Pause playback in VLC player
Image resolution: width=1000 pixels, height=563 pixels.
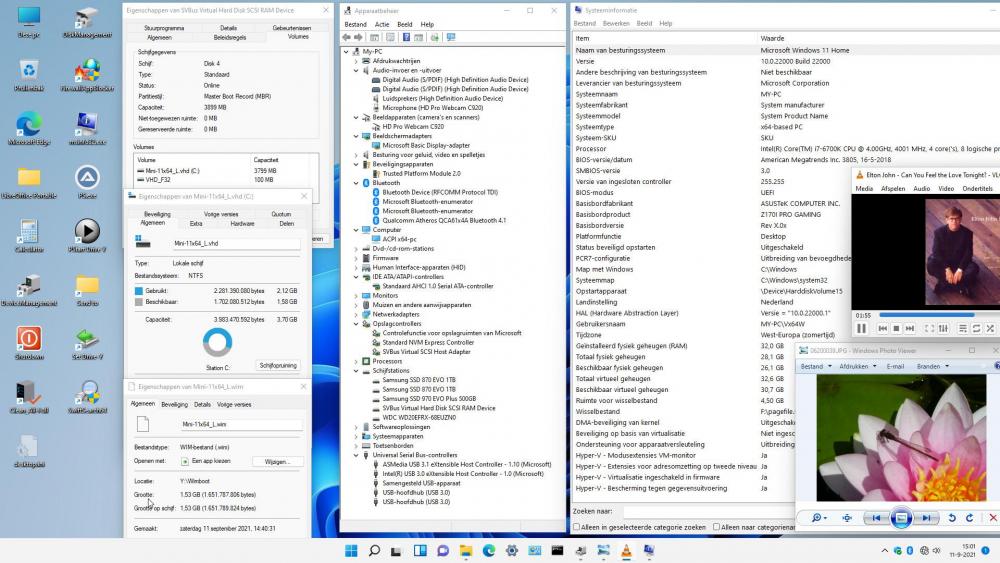pyautogui.click(x=861, y=328)
